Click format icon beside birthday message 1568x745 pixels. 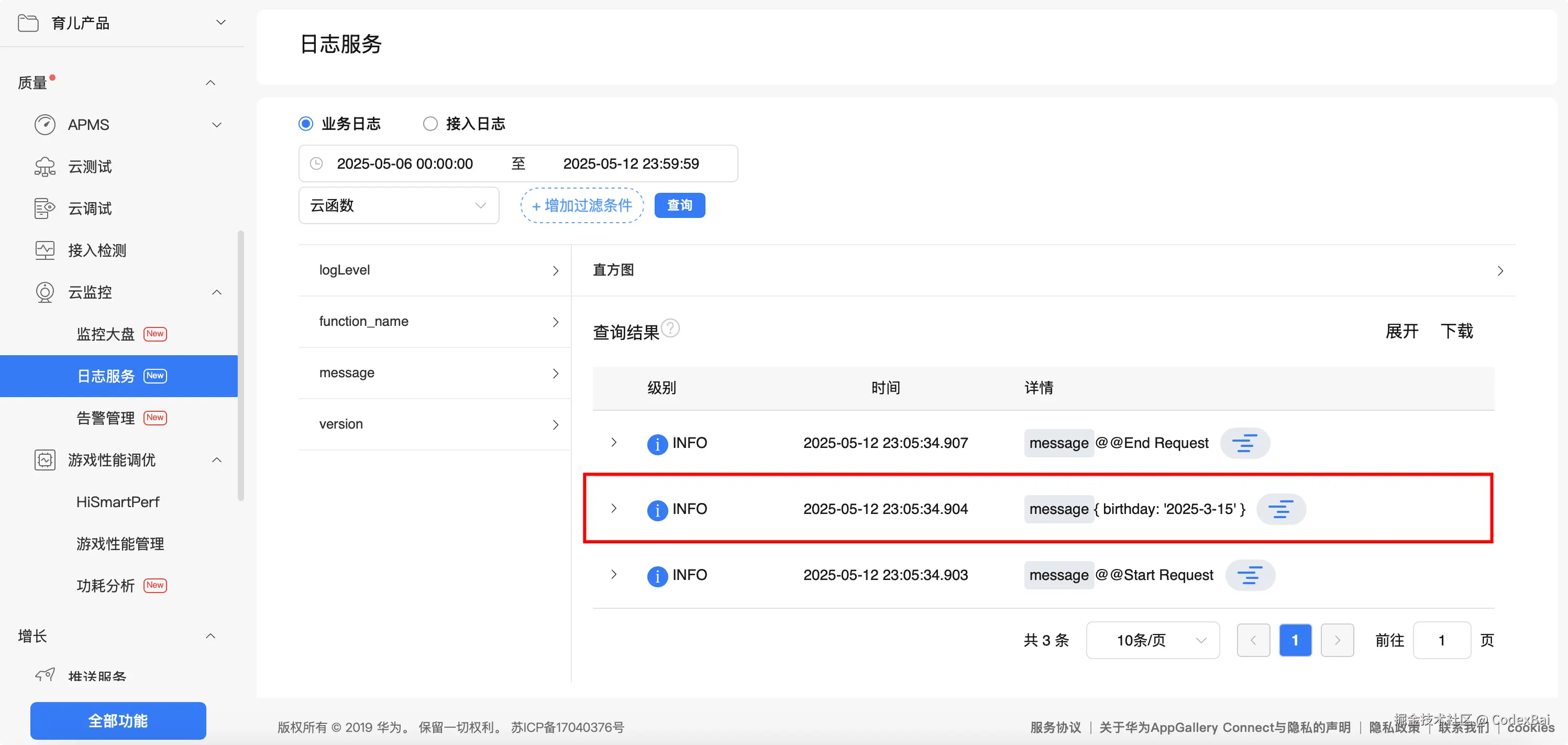coord(1280,509)
